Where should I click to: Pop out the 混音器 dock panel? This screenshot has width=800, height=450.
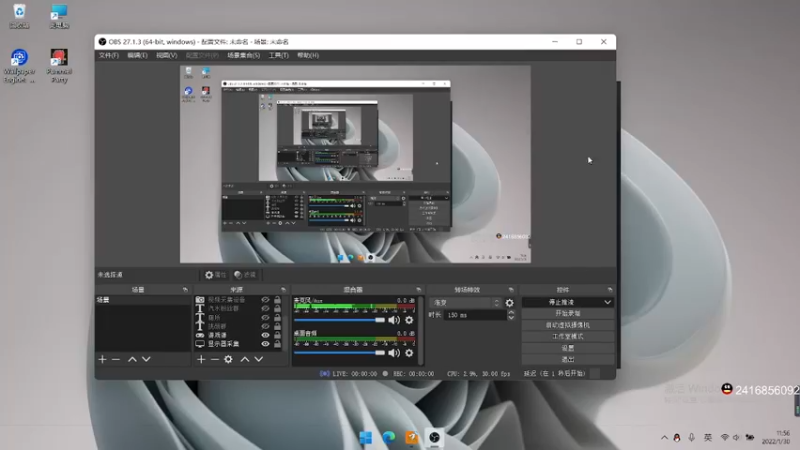418,289
